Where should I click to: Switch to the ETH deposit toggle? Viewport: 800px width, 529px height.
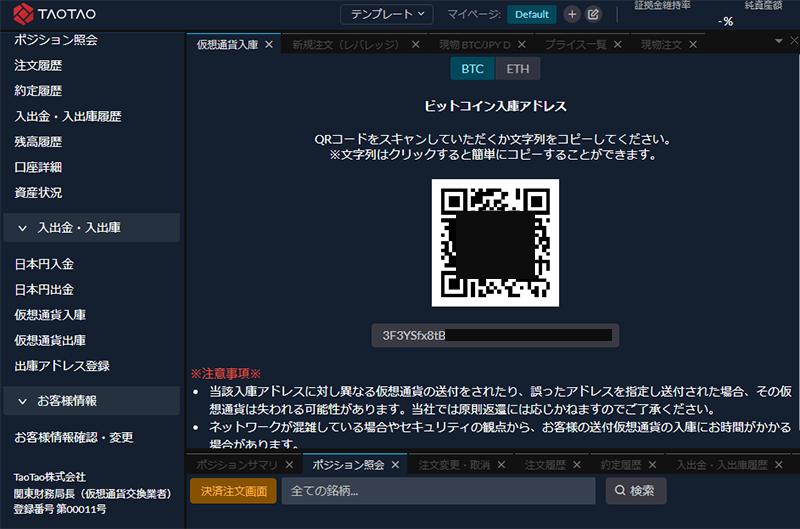click(518, 69)
